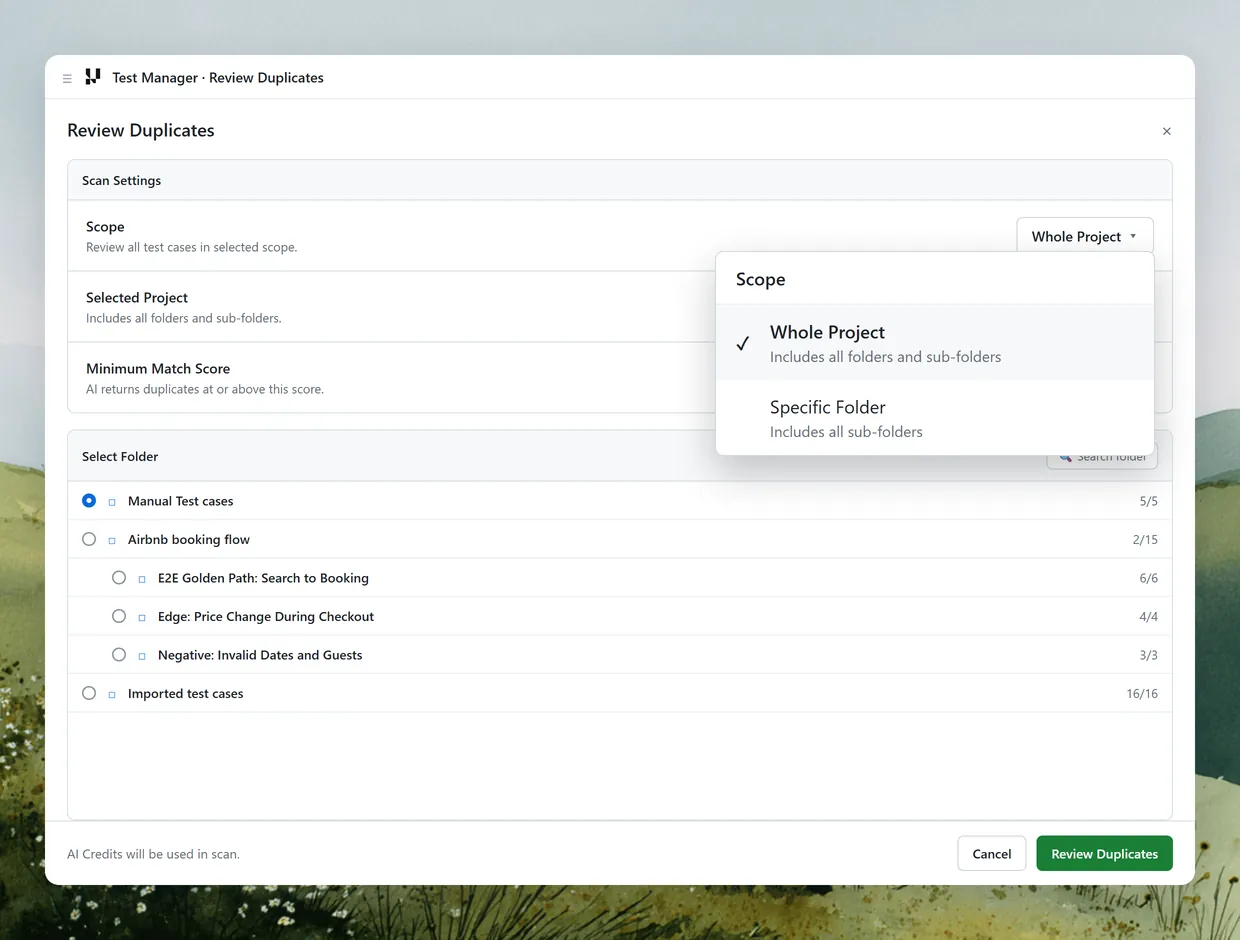Image resolution: width=1240 pixels, height=940 pixels.
Task: Click the 6/6 count value
Action: [x=1149, y=578]
